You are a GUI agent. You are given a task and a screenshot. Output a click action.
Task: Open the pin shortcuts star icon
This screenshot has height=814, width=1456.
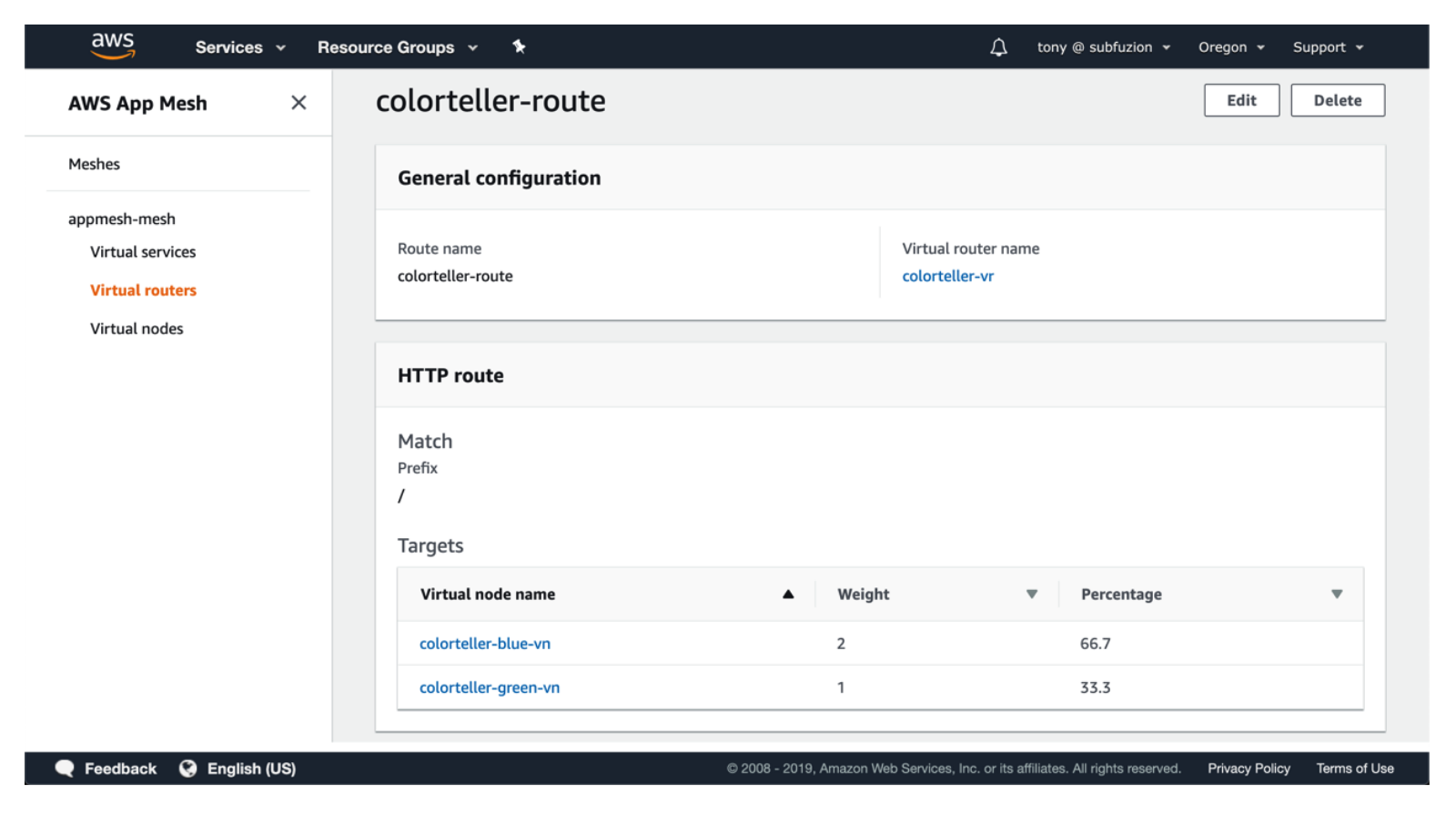click(519, 46)
